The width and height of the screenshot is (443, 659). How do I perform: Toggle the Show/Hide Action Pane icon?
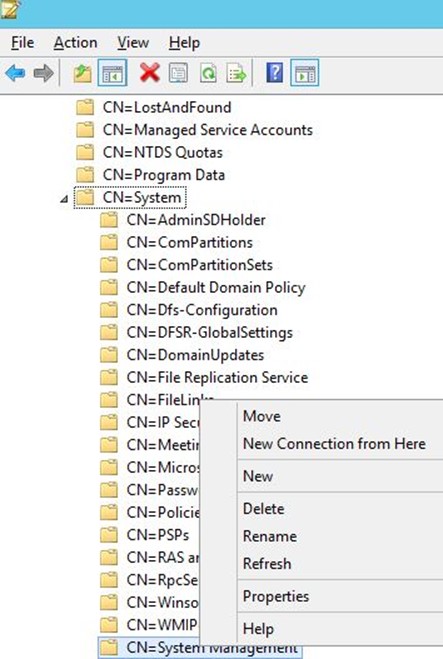click(x=305, y=74)
